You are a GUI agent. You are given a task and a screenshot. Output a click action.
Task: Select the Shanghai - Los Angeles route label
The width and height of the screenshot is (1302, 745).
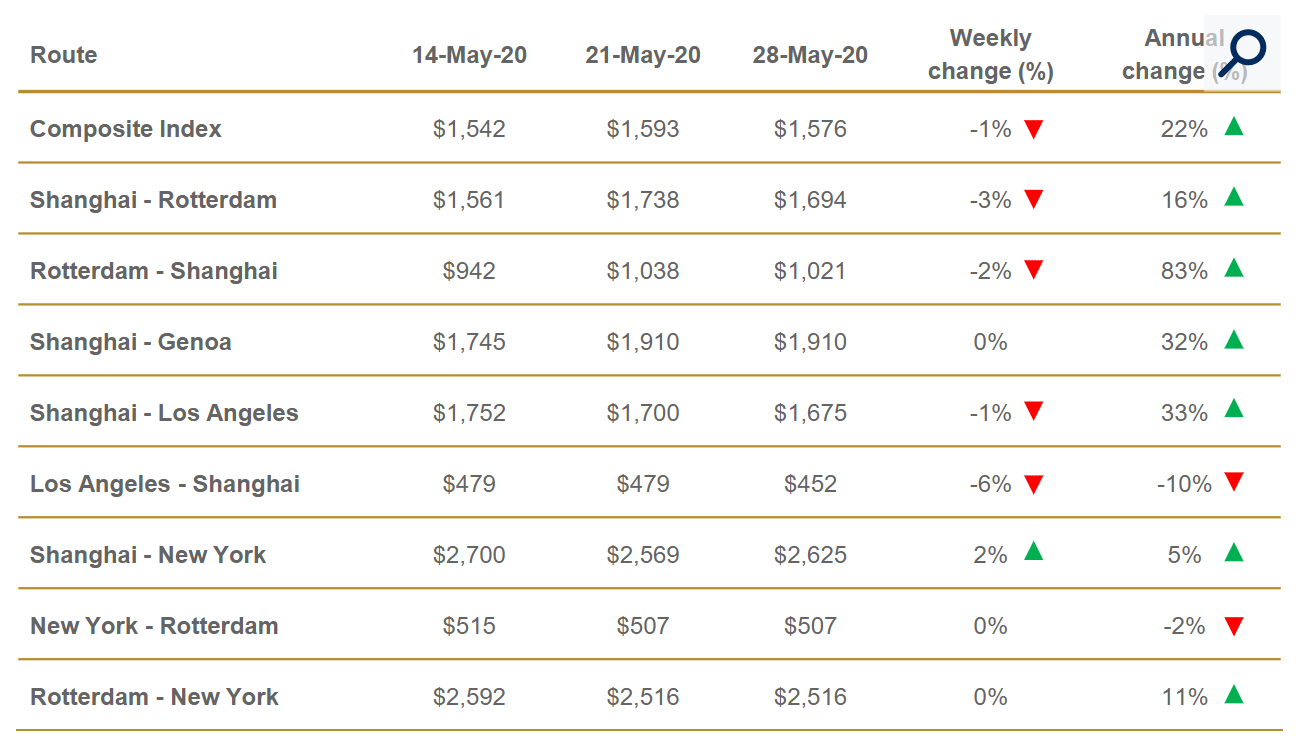point(164,413)
